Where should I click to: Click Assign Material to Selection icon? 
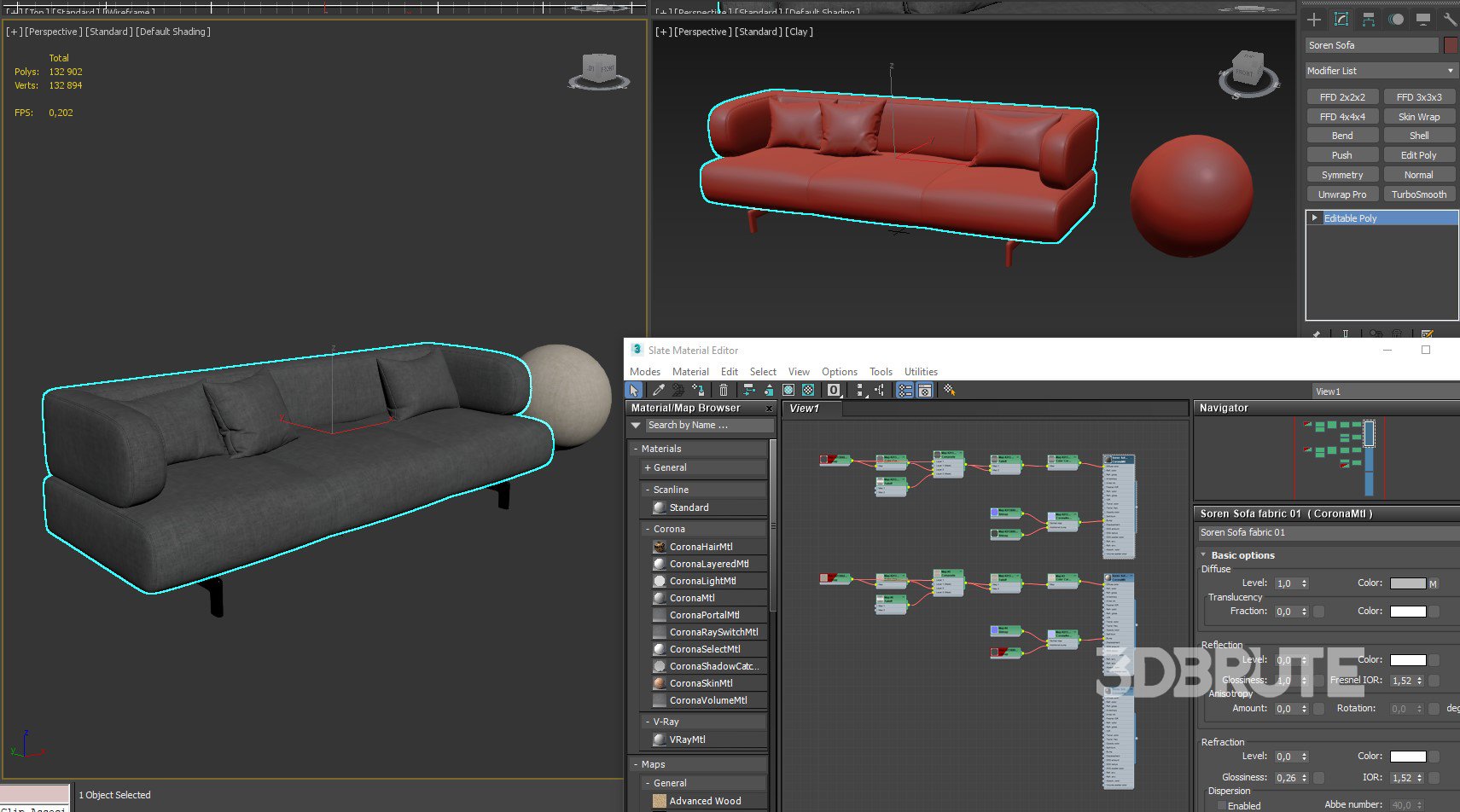(698, 390)
